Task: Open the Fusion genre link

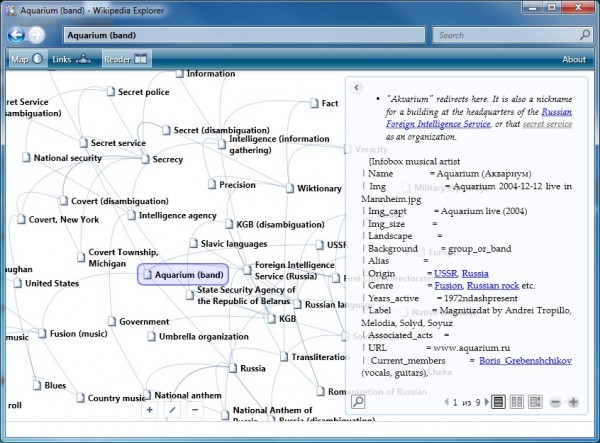Action: click(448, 286)
